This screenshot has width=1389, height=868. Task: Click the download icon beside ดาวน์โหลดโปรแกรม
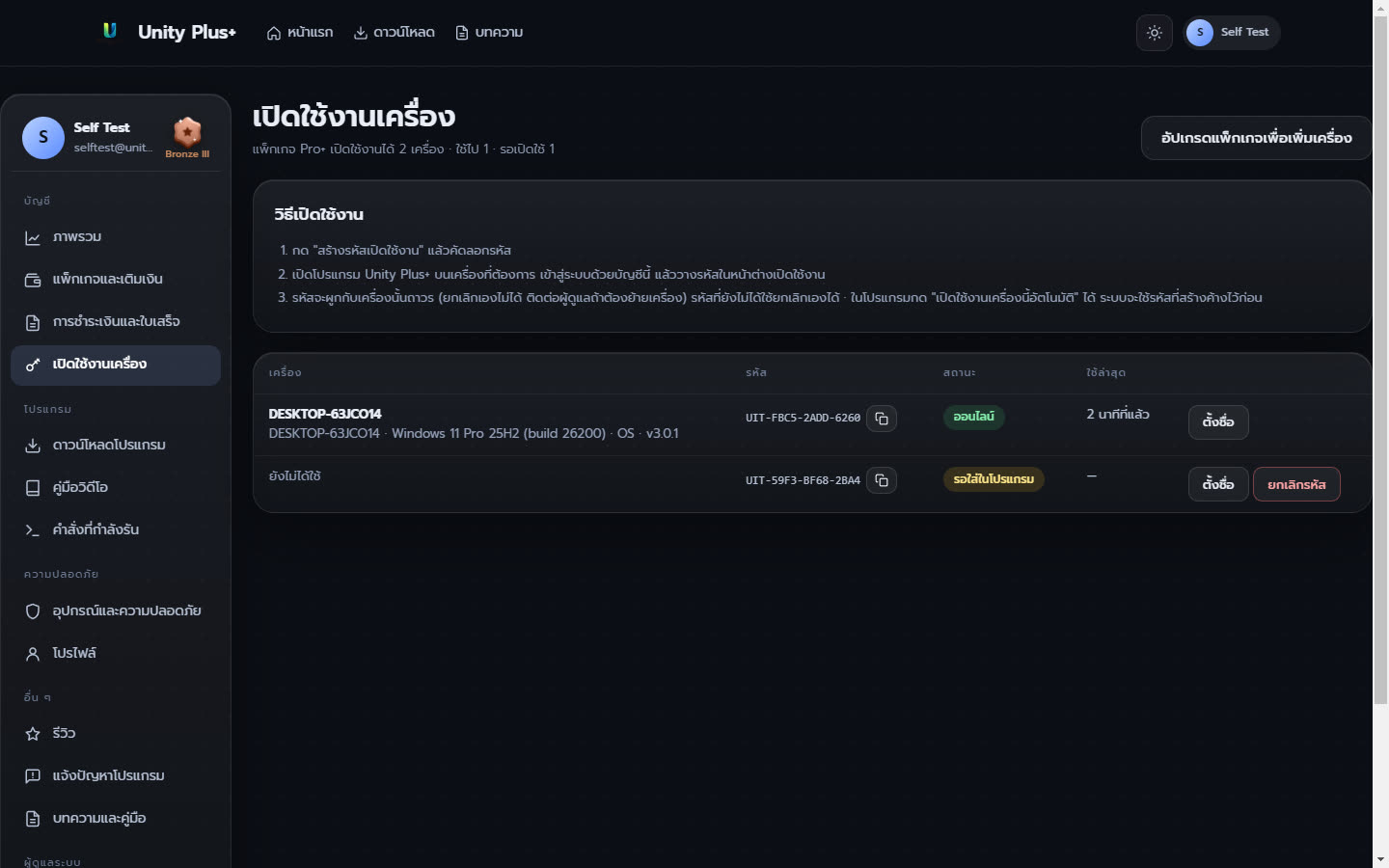[33, 446]
